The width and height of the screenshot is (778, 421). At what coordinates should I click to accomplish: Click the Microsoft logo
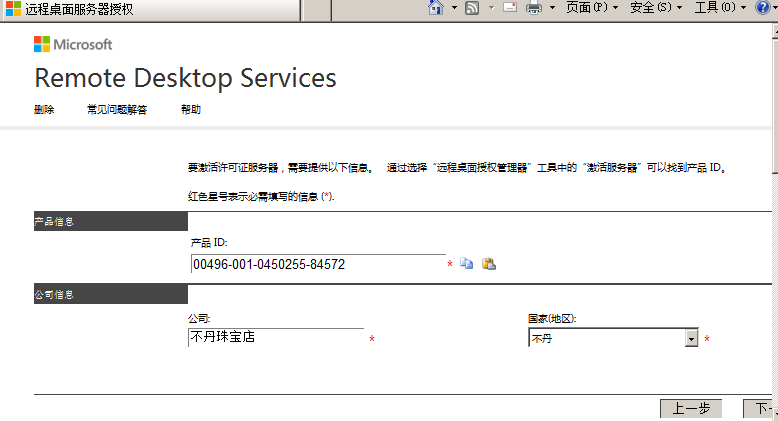pos(73,44)
